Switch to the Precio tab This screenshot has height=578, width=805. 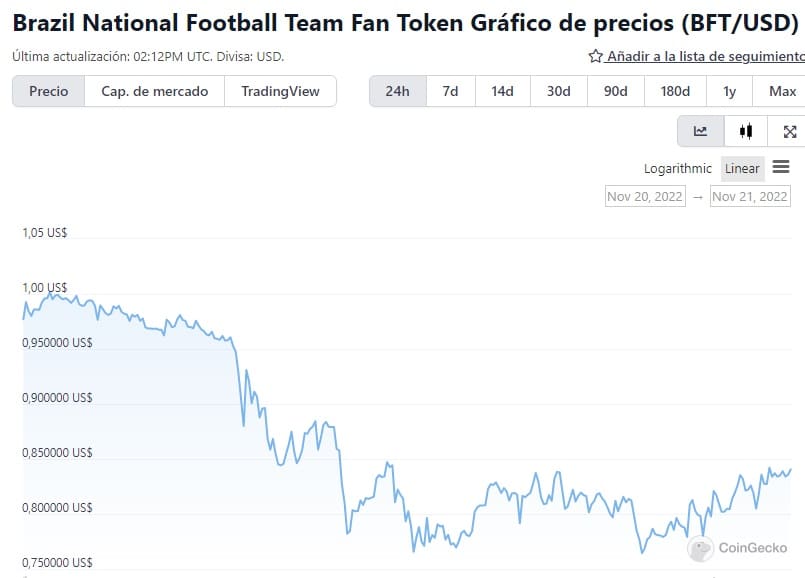[x=49, y=91]
